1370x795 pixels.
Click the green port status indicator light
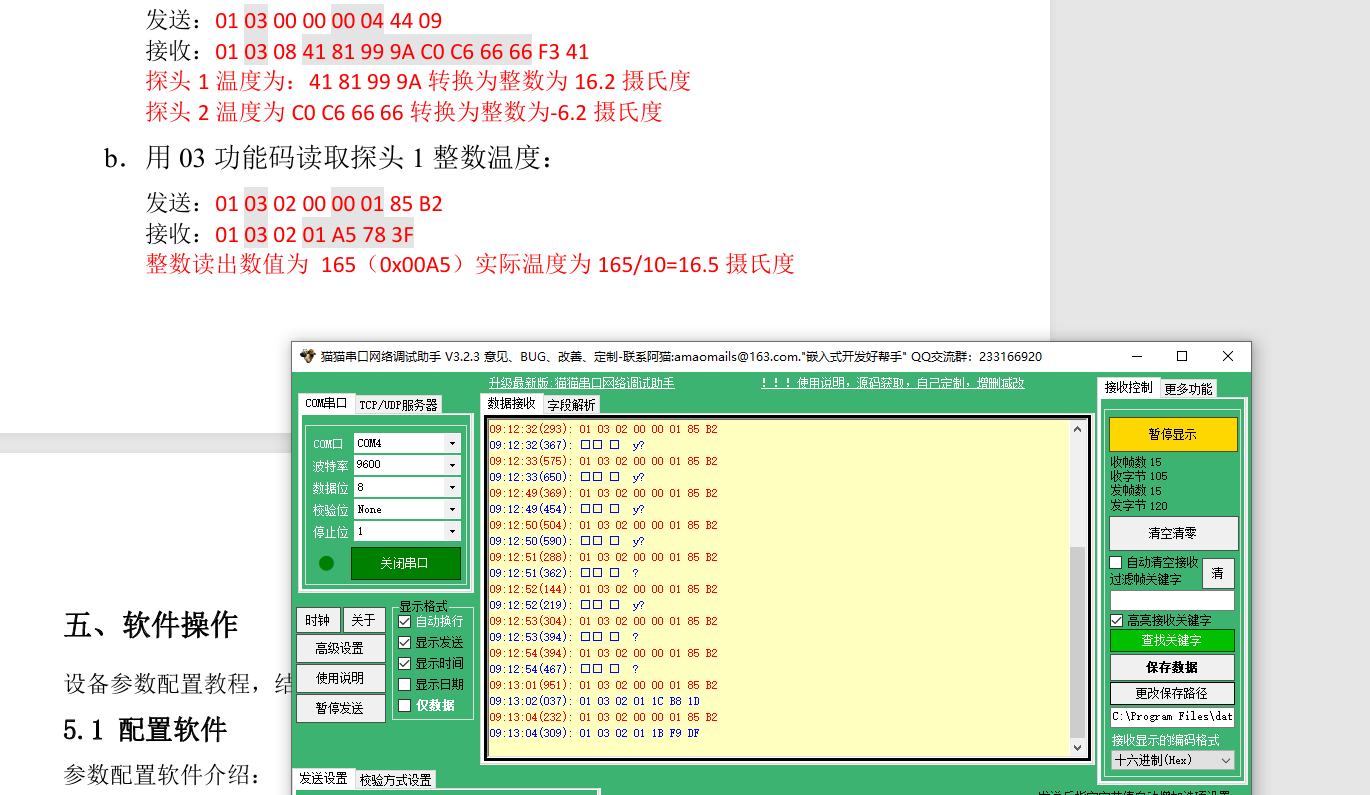[326, 563]
